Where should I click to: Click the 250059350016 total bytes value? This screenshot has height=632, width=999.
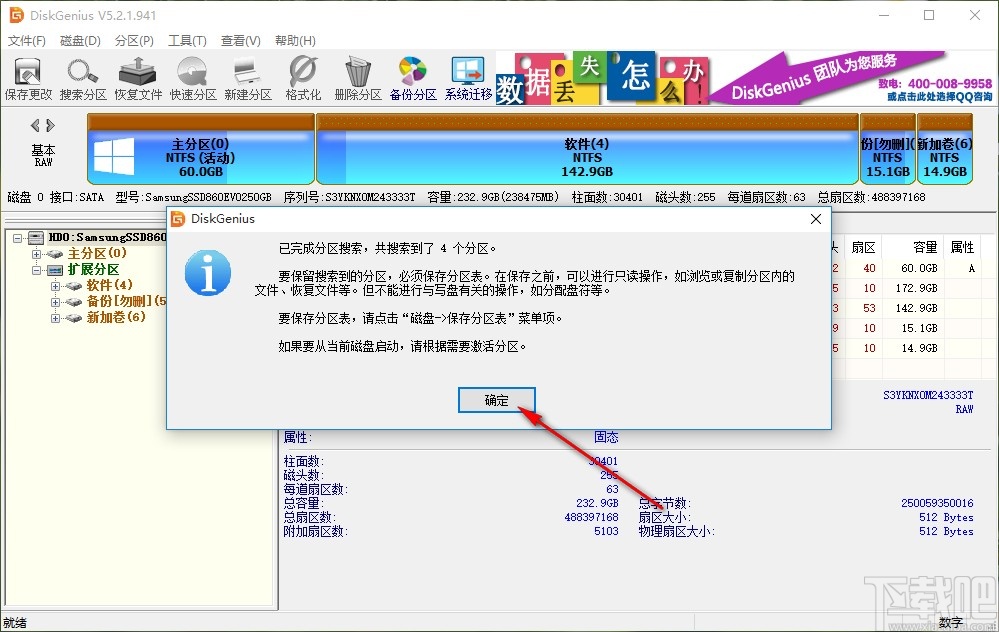(x=937, y=503)
